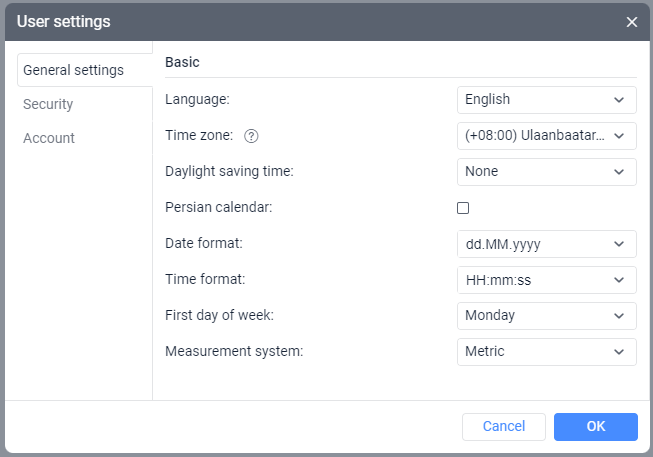Open the Daylight saving time dropdown
Image resolution: width=653 pixels, height=457 pixels.
point(546,172)
